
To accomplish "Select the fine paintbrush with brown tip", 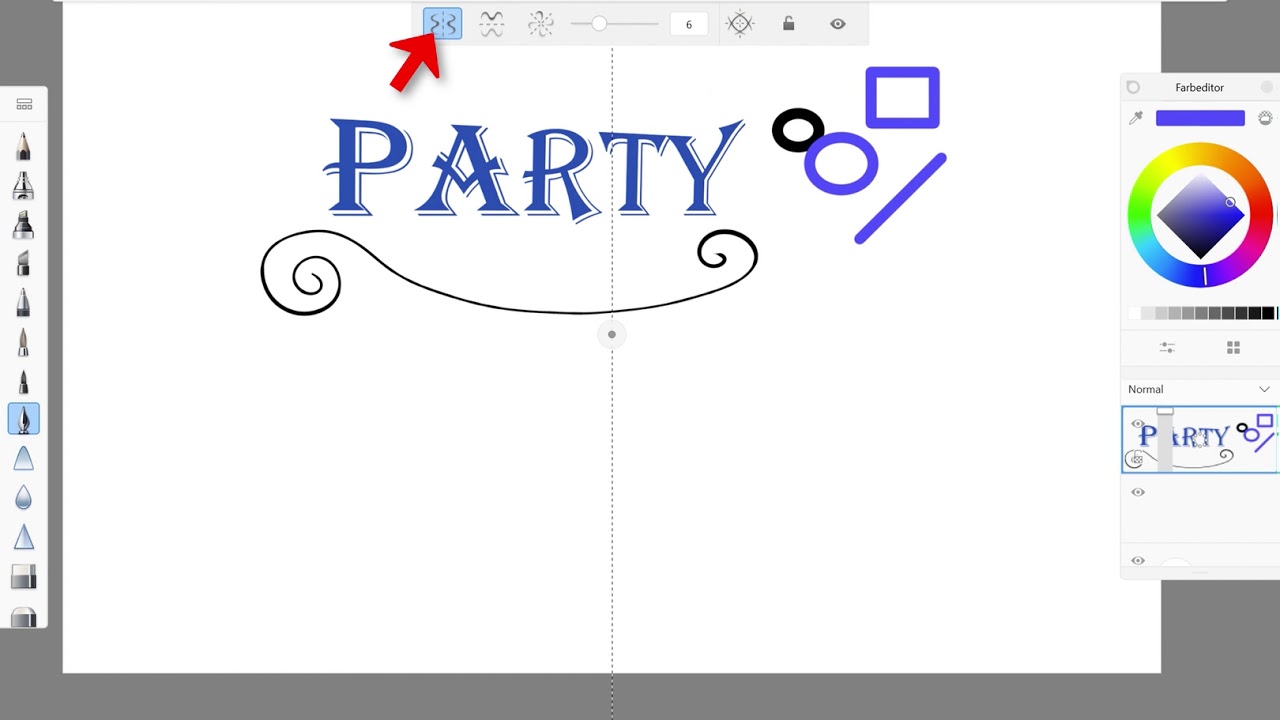I will click(x=24, y=341).
